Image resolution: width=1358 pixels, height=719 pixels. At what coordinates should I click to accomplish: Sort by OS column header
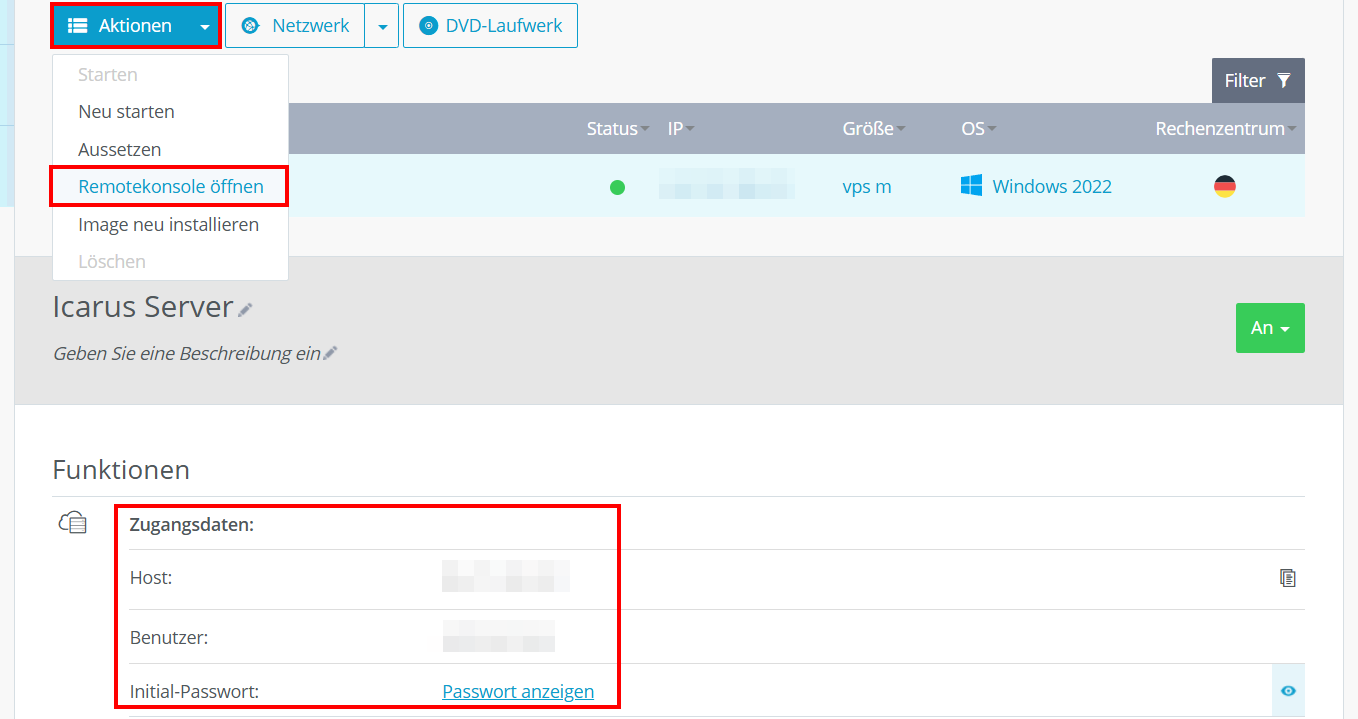click(x=978, y=129)
